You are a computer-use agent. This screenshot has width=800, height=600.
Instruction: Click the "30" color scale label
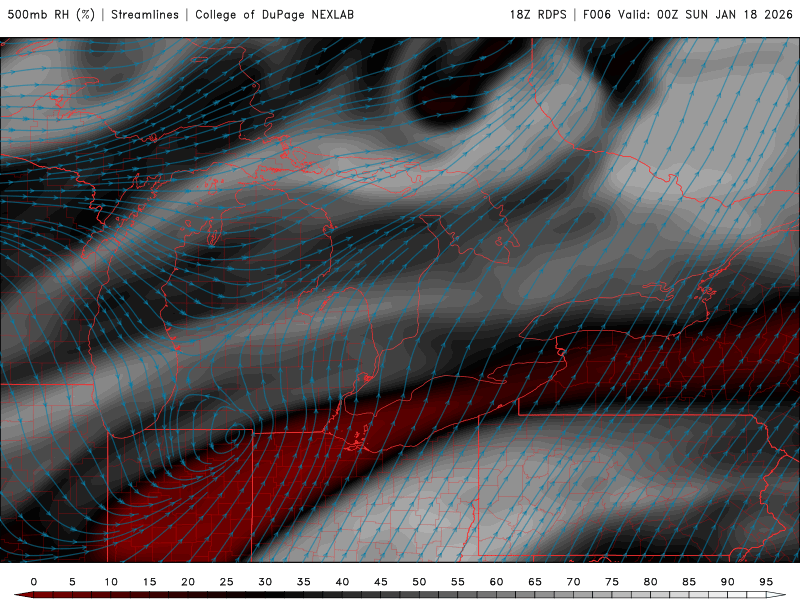[x=265, y=582]
